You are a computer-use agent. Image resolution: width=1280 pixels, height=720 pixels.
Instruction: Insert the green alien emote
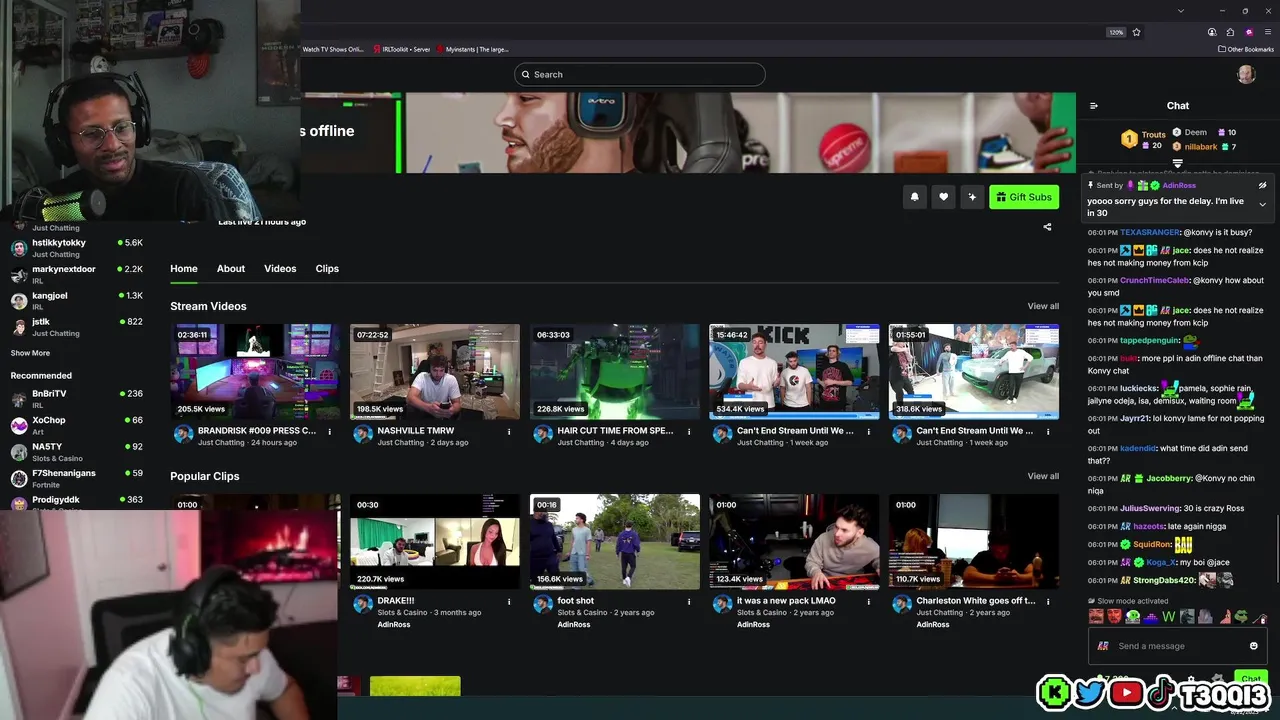click(x=1132, y=617)
